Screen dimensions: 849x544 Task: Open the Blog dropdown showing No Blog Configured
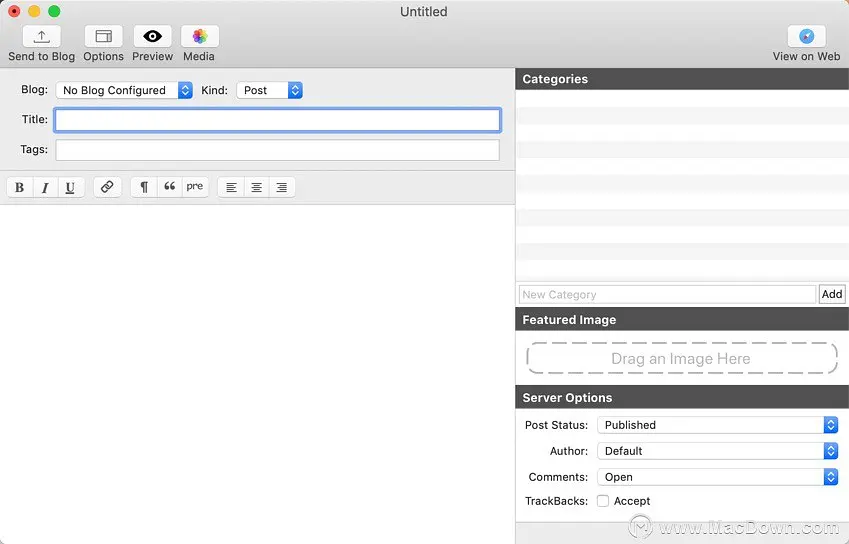click(x=124, y=90)
